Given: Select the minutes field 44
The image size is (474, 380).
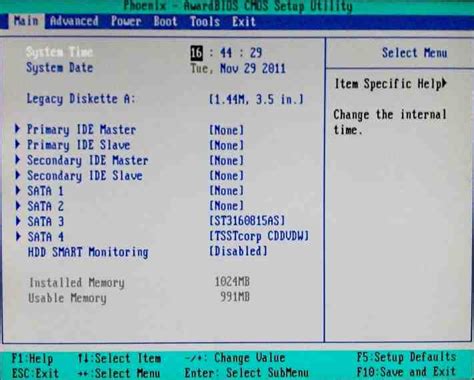Looking at the screenshot, I should [226, 53].
